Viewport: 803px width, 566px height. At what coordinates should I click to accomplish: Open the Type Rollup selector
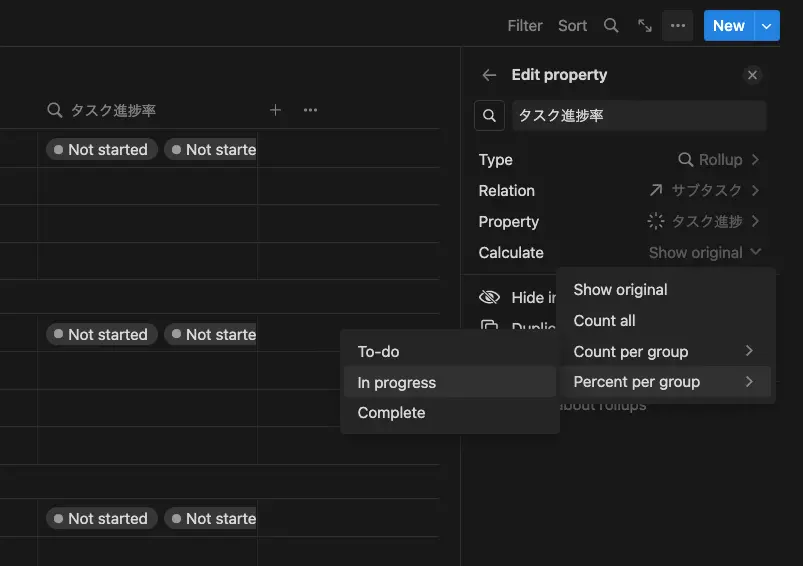[x=718, y=160]
